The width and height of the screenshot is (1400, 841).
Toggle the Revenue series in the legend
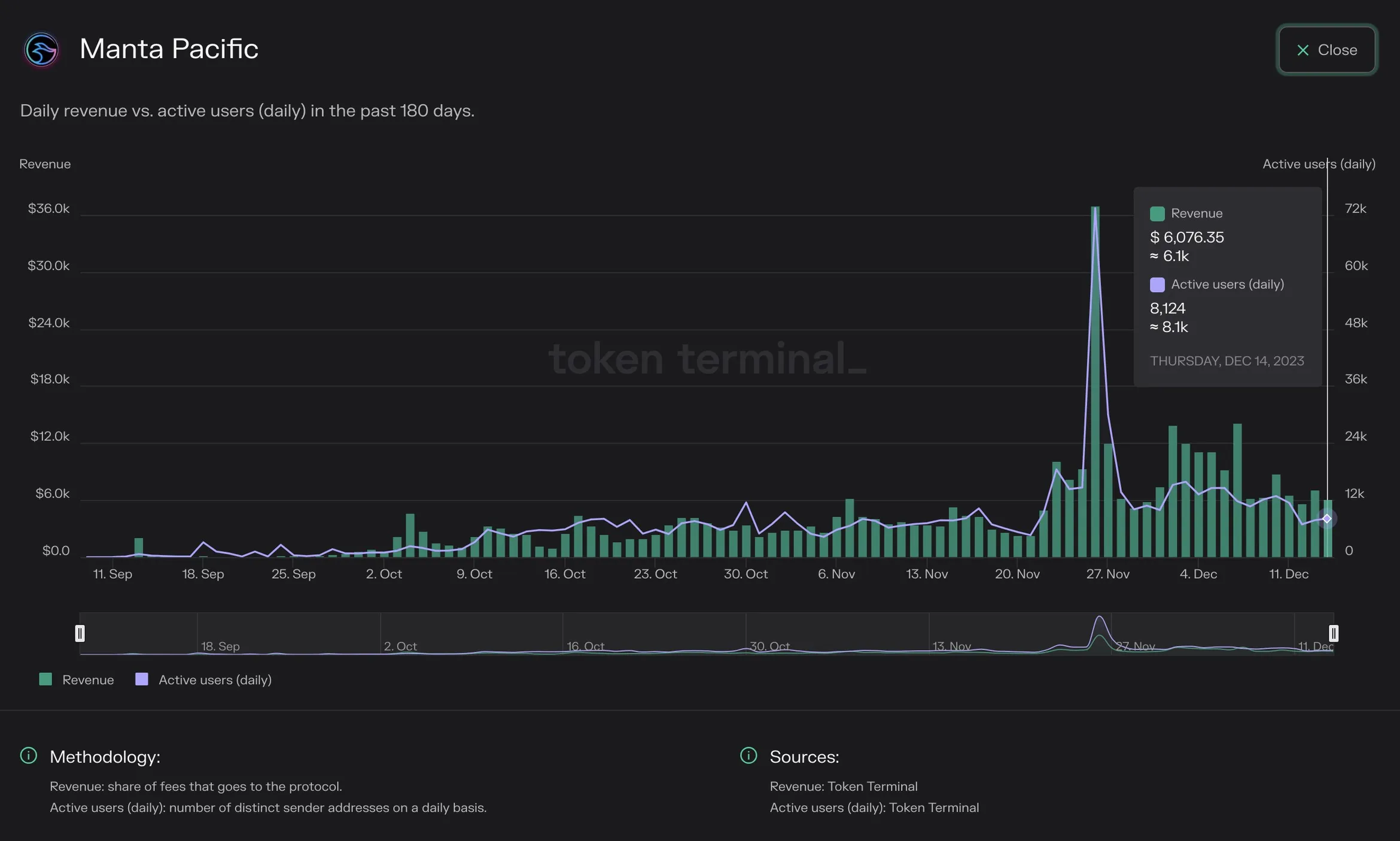(76, 679)
